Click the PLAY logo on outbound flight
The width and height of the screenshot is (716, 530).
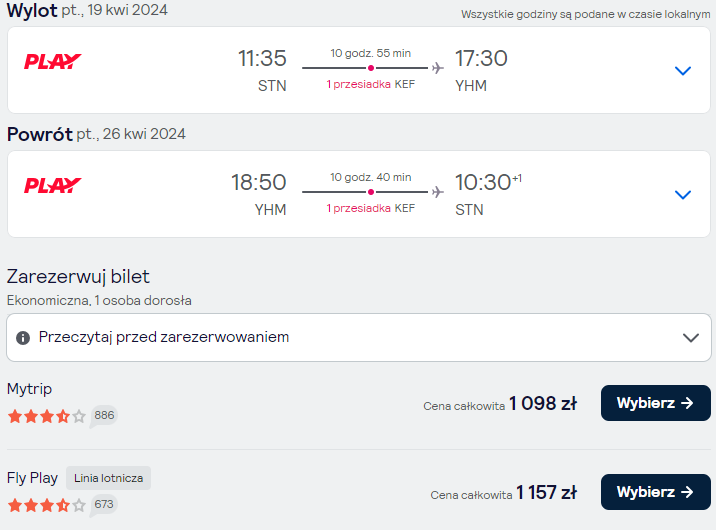coord(53,61)
